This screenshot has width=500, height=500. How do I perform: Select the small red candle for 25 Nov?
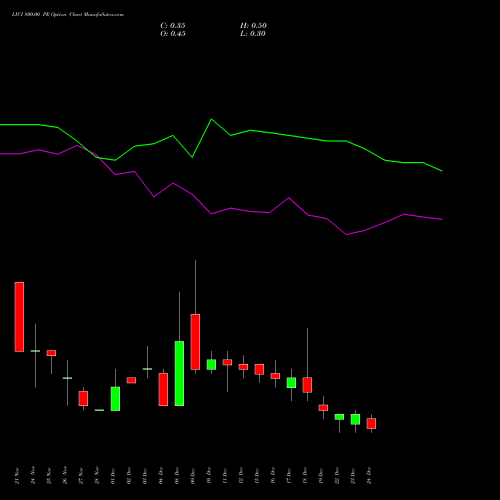click(51, 353)
